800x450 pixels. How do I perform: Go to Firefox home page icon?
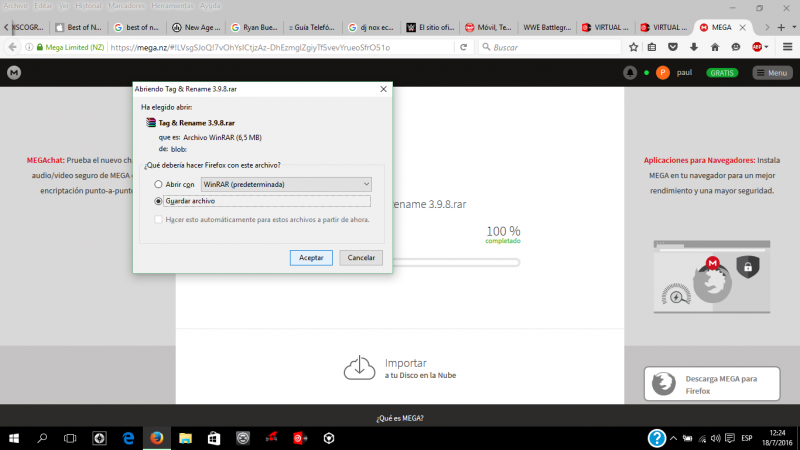(715, 47)
